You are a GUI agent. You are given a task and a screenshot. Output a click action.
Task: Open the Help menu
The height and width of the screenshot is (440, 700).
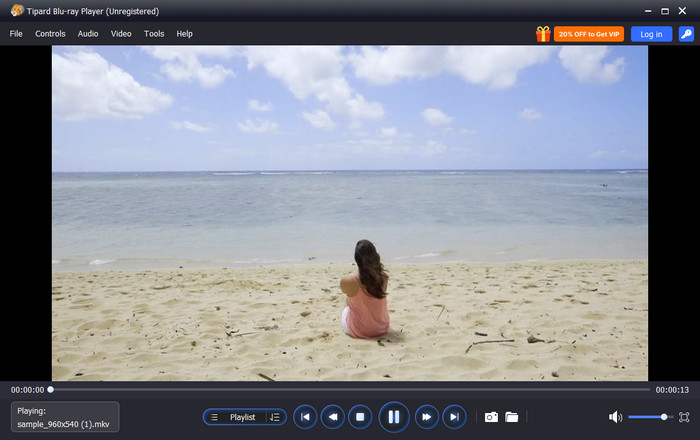(184, 34)
